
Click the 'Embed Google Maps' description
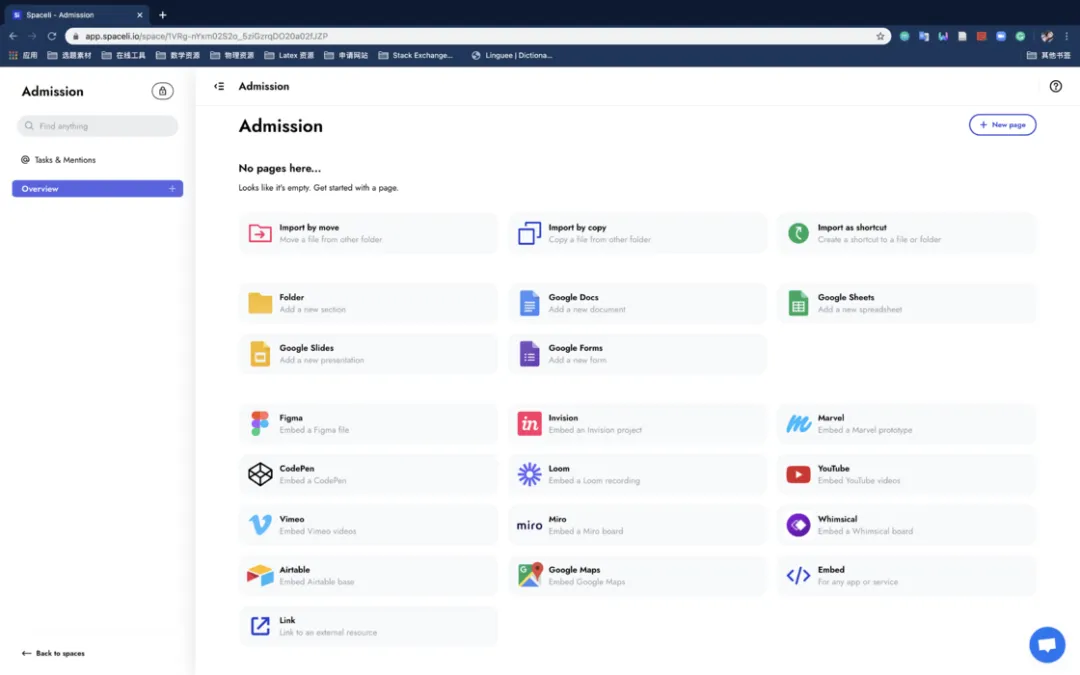tap(587, 582)
